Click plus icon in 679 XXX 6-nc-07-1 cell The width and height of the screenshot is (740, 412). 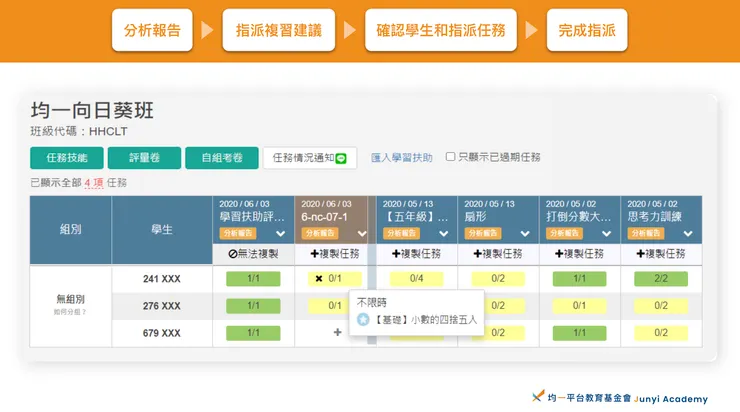(337, 333)
